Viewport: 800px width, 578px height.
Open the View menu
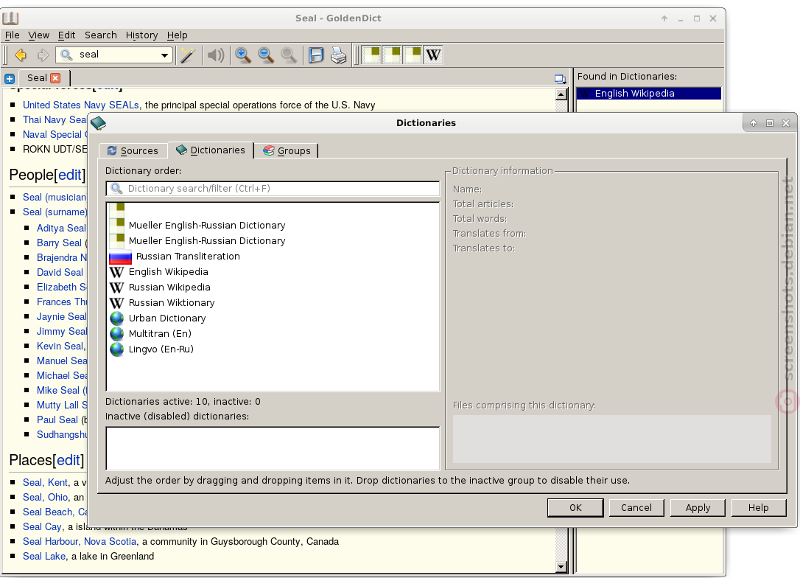(x=39, y=35)
